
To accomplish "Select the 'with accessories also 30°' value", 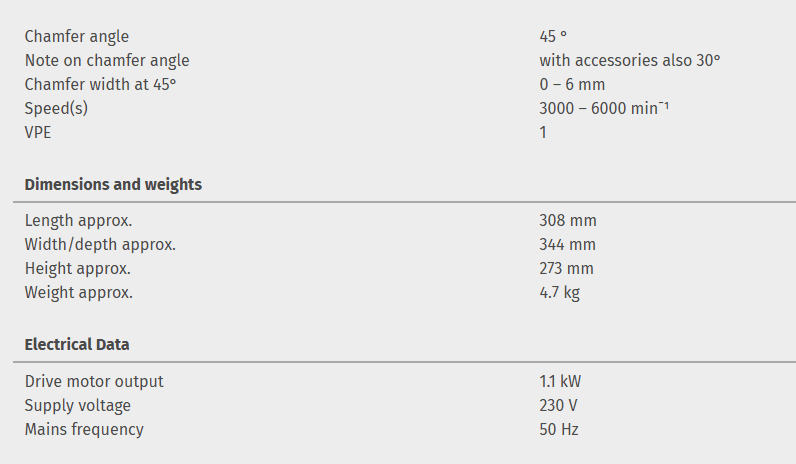I will coord(629,61).
